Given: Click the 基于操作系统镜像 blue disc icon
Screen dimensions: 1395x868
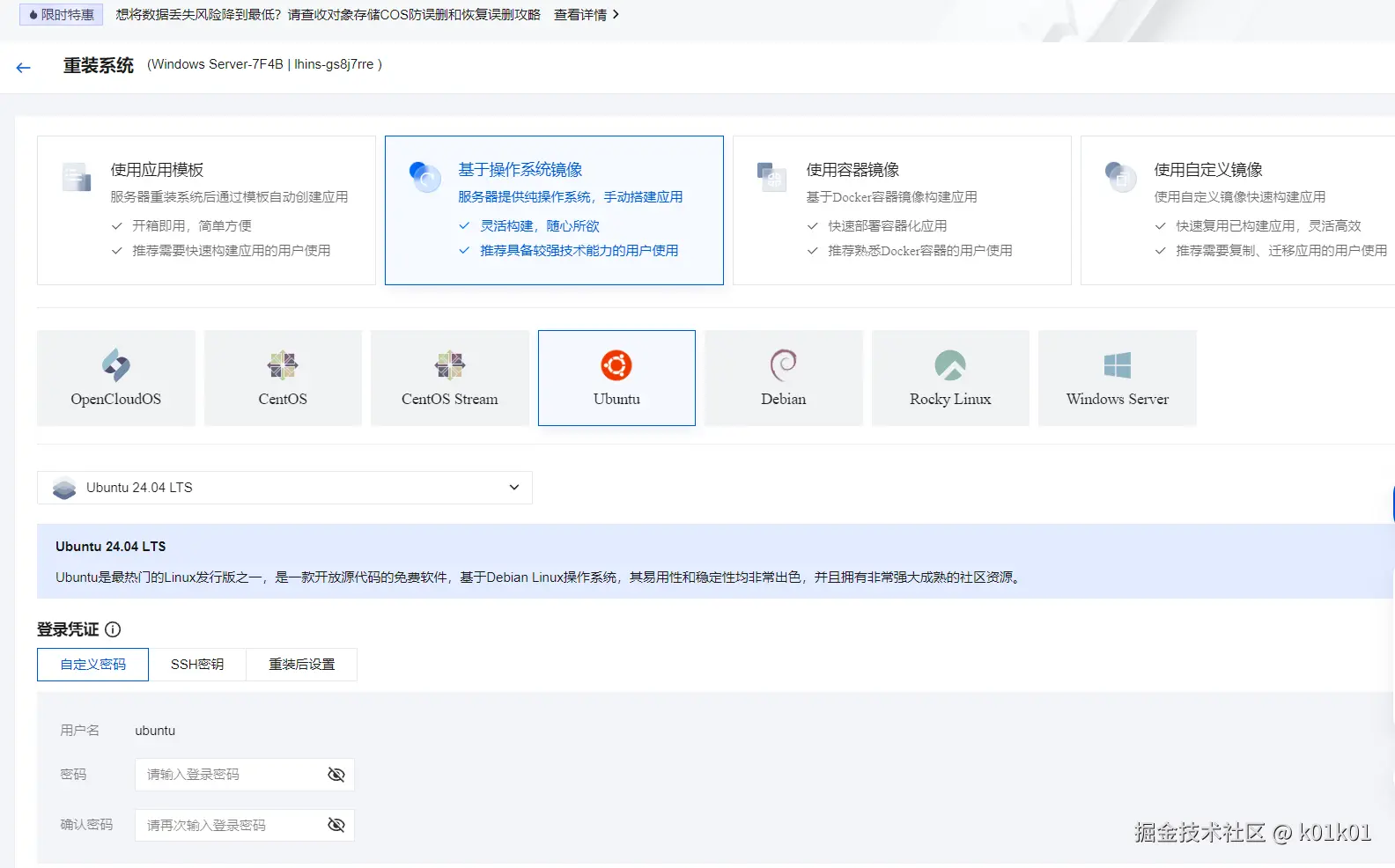Looking at the screenshot, I should pyautogui.click(x=425, y=177).
